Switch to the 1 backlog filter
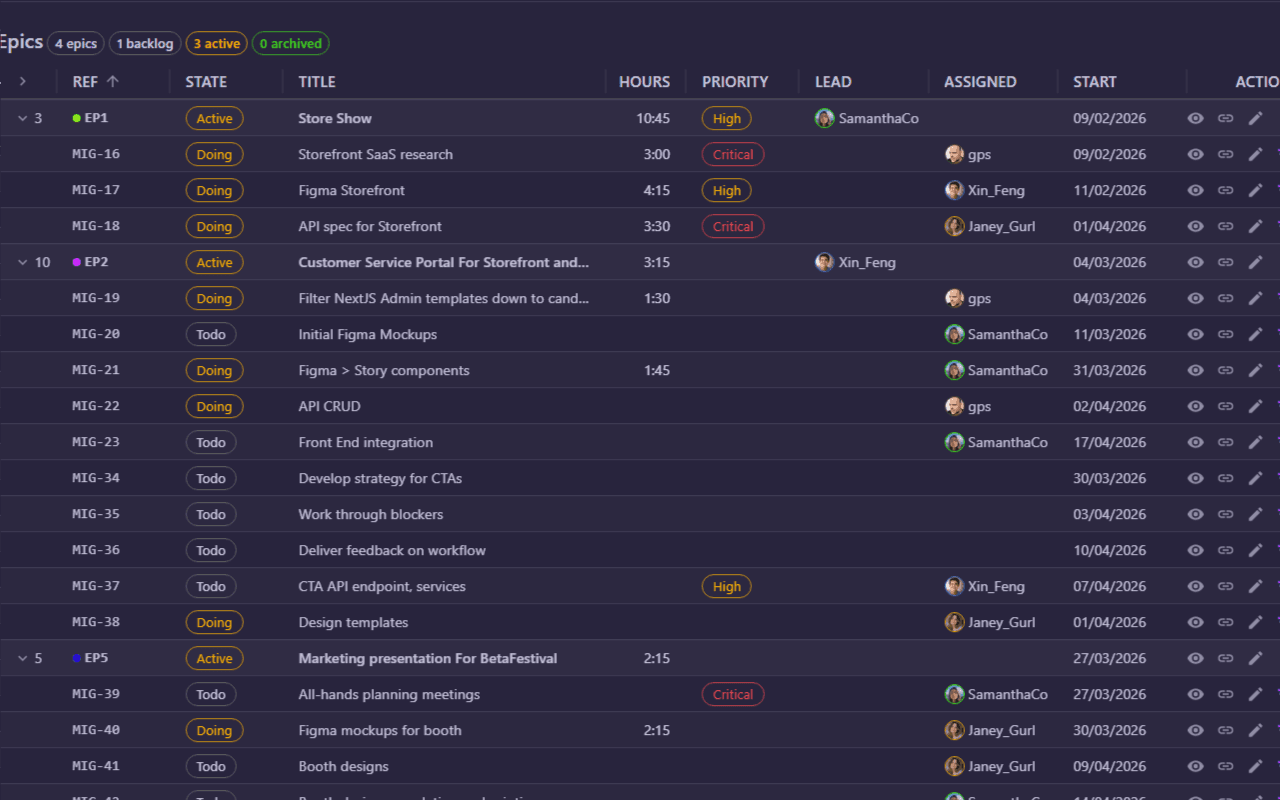This screenshot has width=1280, height=800. pos(144,43)
